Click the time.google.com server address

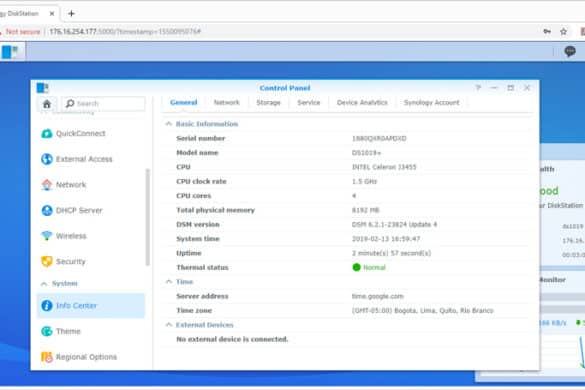point(378,296)
